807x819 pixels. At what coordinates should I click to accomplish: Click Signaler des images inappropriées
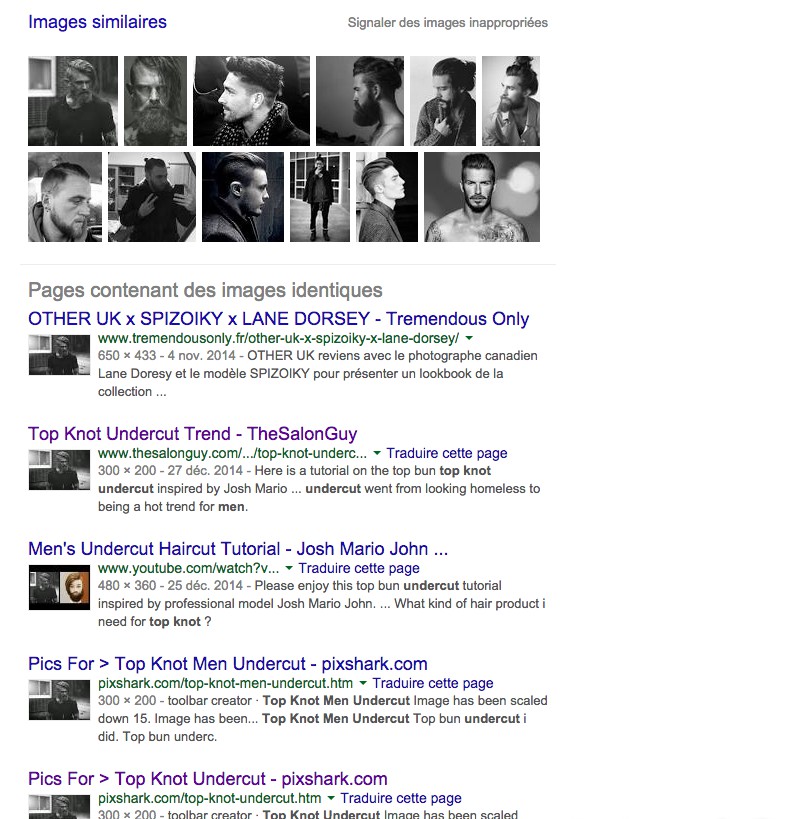448,23
